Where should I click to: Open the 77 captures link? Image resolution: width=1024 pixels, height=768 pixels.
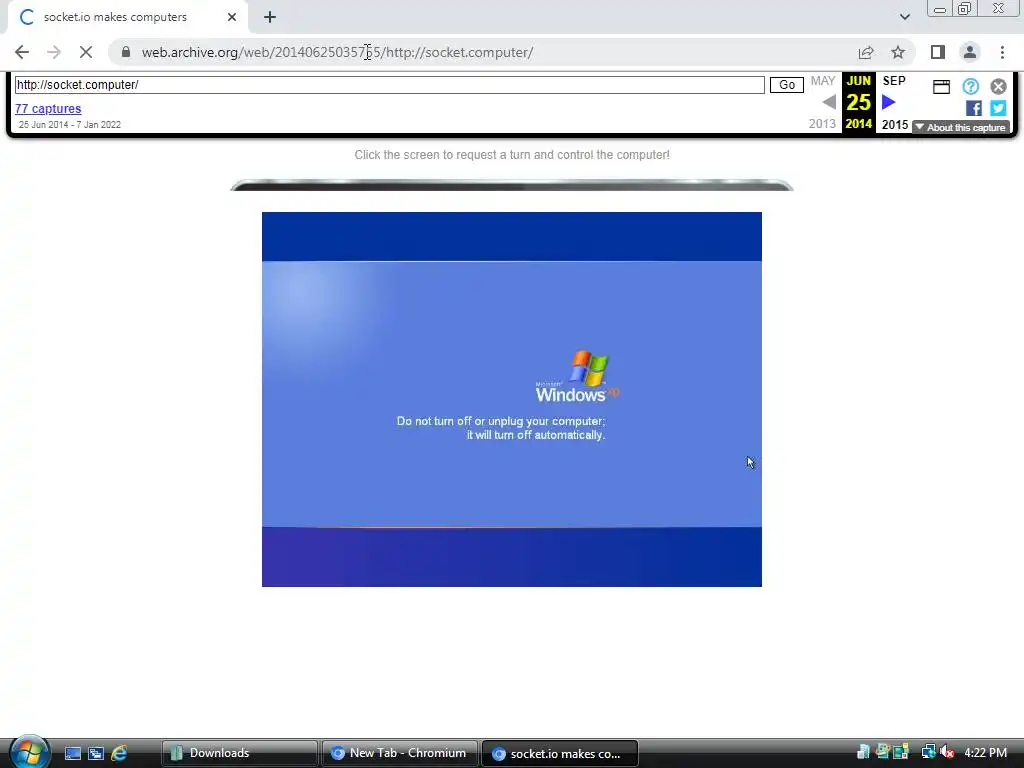click(x=48, y=108)
